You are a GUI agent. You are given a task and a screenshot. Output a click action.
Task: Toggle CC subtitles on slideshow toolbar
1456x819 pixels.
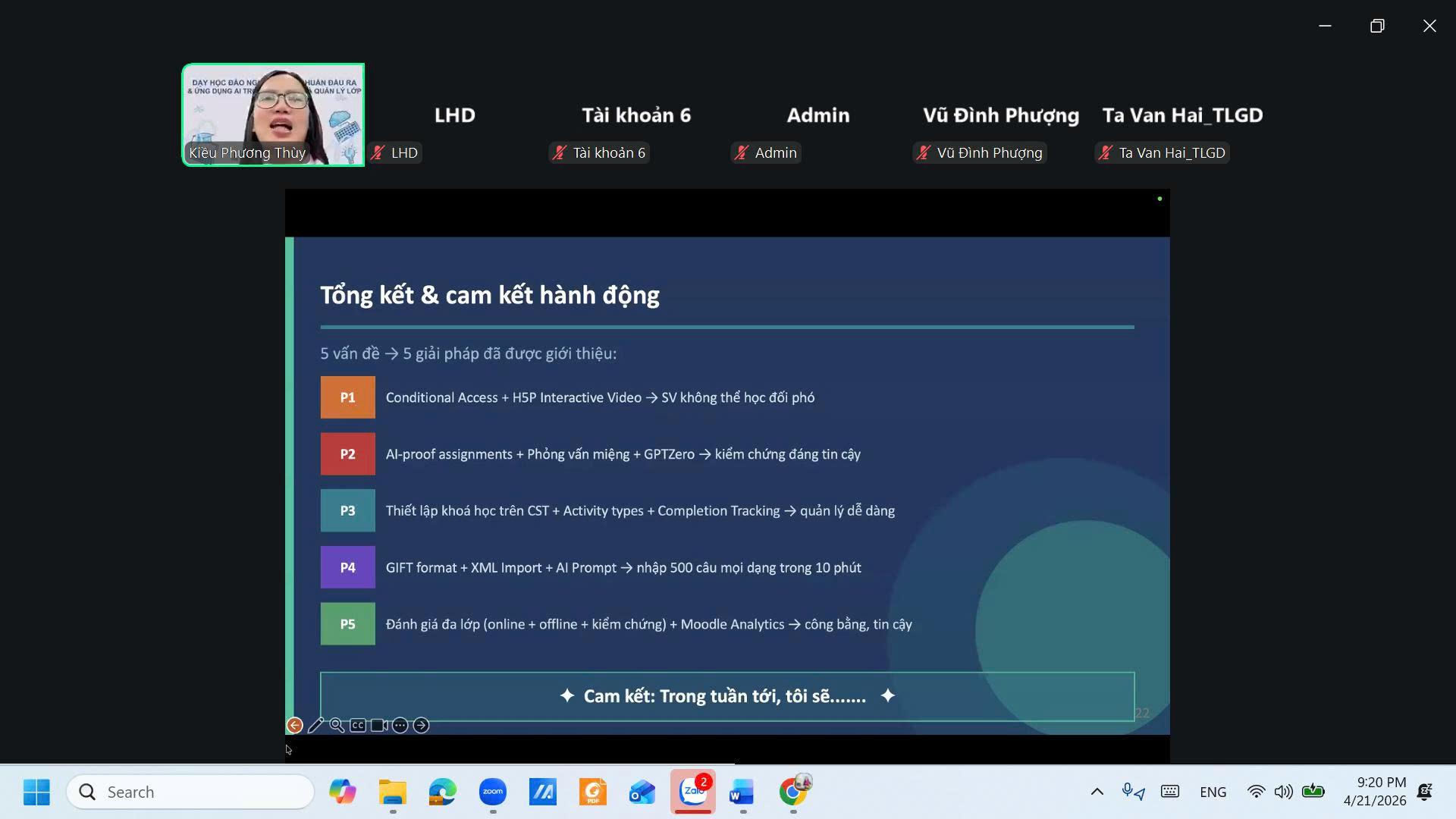pos(358,726)
